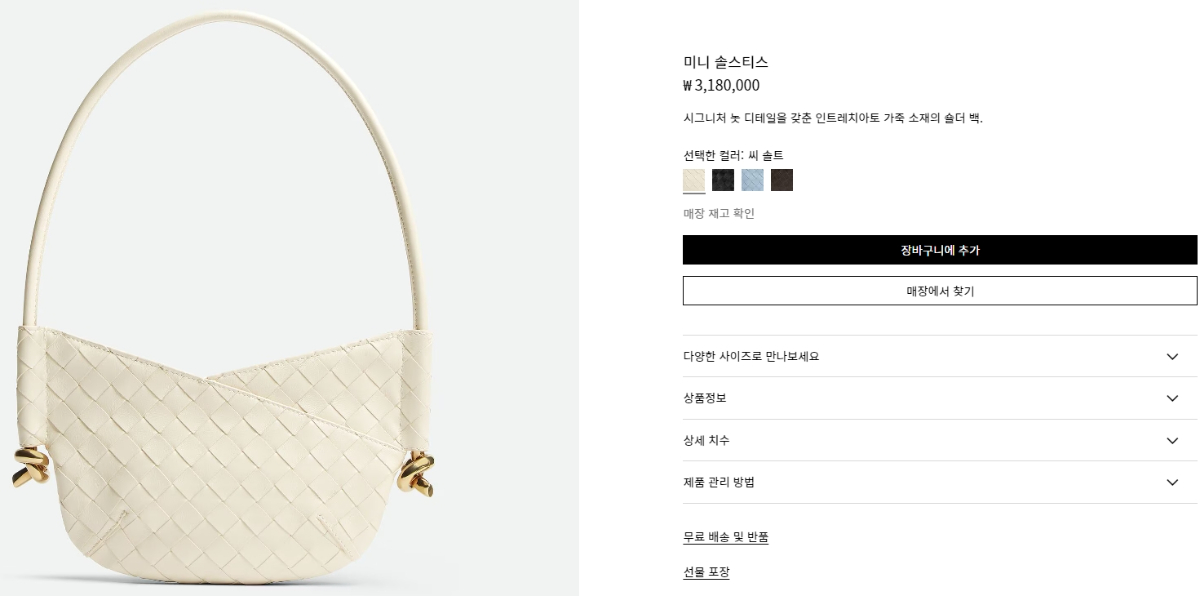The width and height of the screenshot is (1200, 596).
Task: Choose the dark brown color swatch
Action: [x=782, y=180]
